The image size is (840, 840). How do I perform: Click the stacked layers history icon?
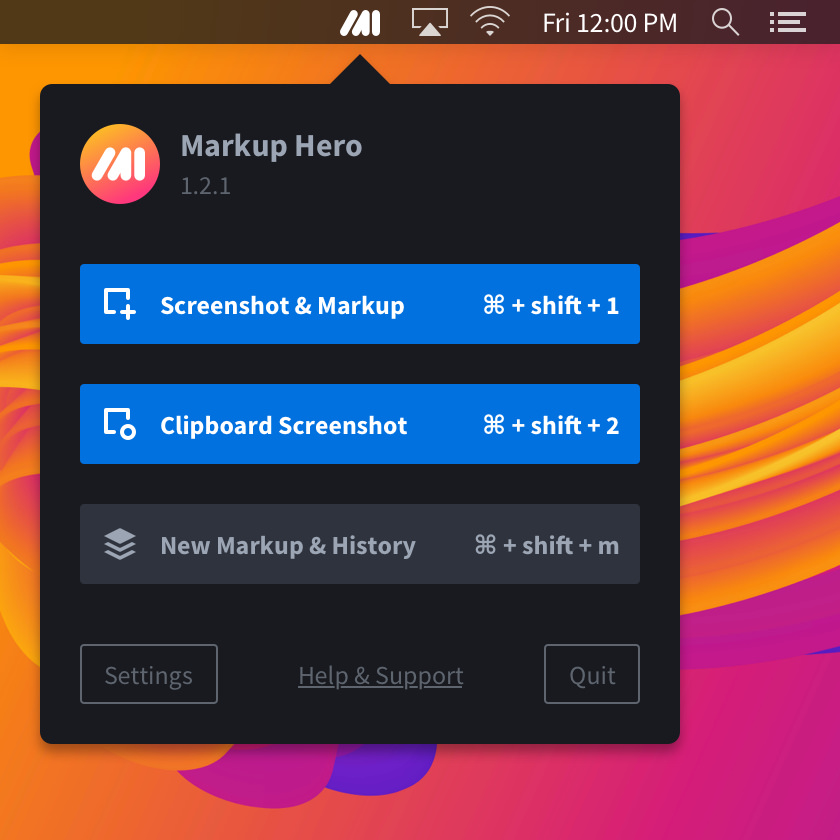click(120, 544)
